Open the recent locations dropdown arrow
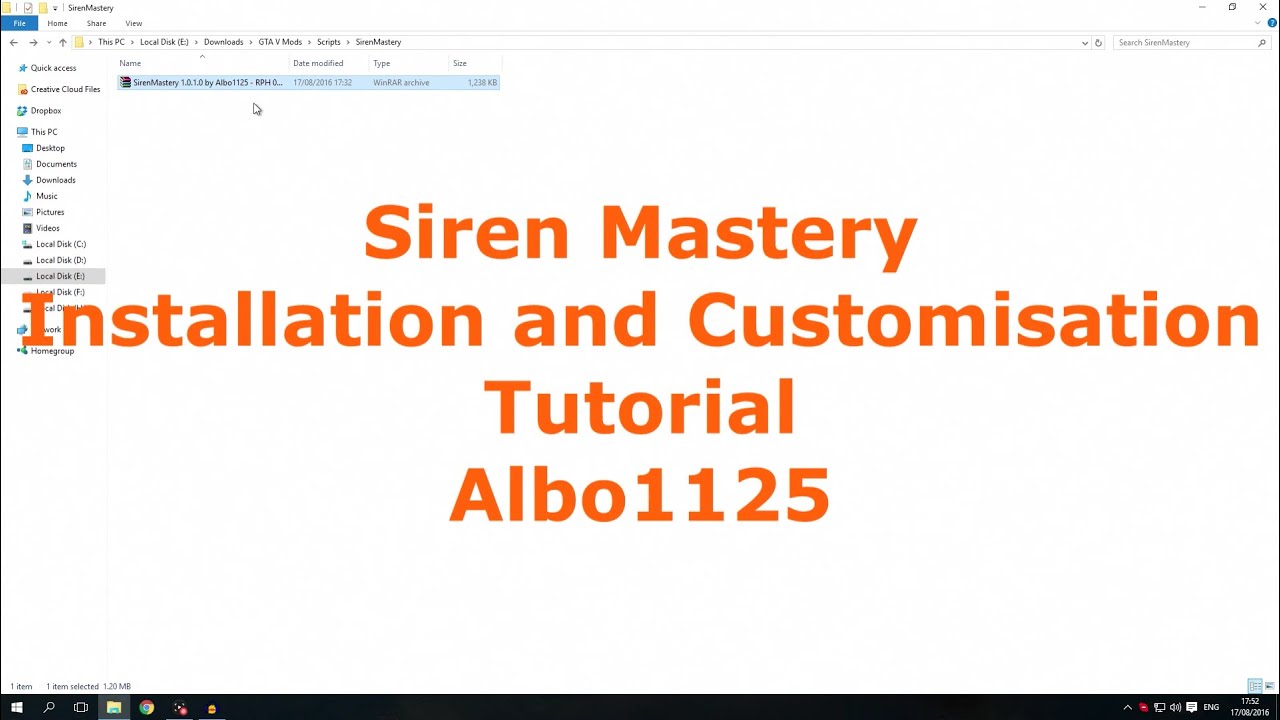 pyautogui.click(x=48, y=42)
